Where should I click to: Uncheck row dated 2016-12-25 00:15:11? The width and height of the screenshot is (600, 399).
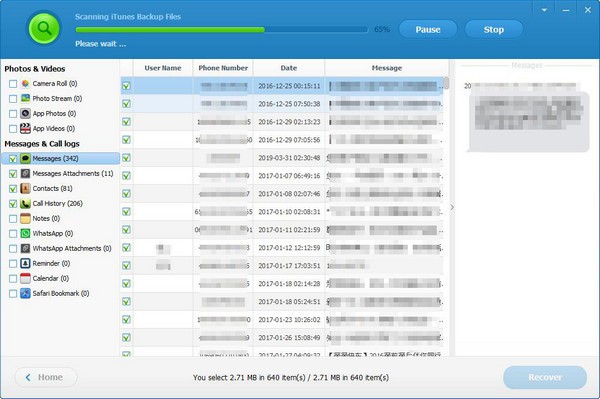[x=126, y=86]
